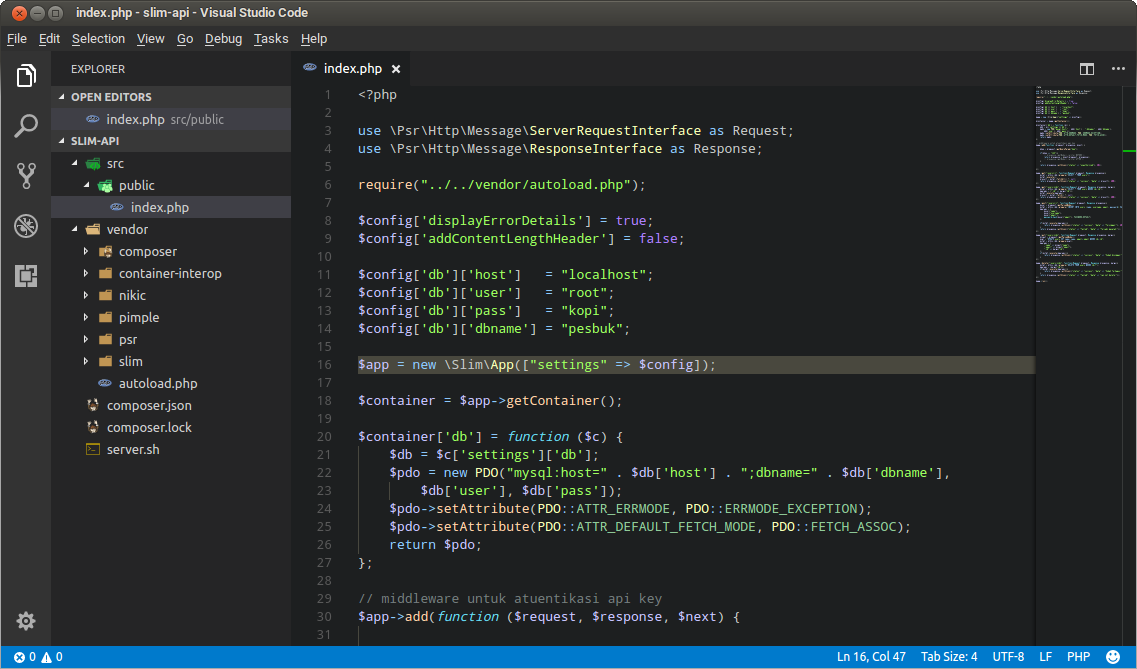Open the Manage settings gear

[x=25, y=621]
